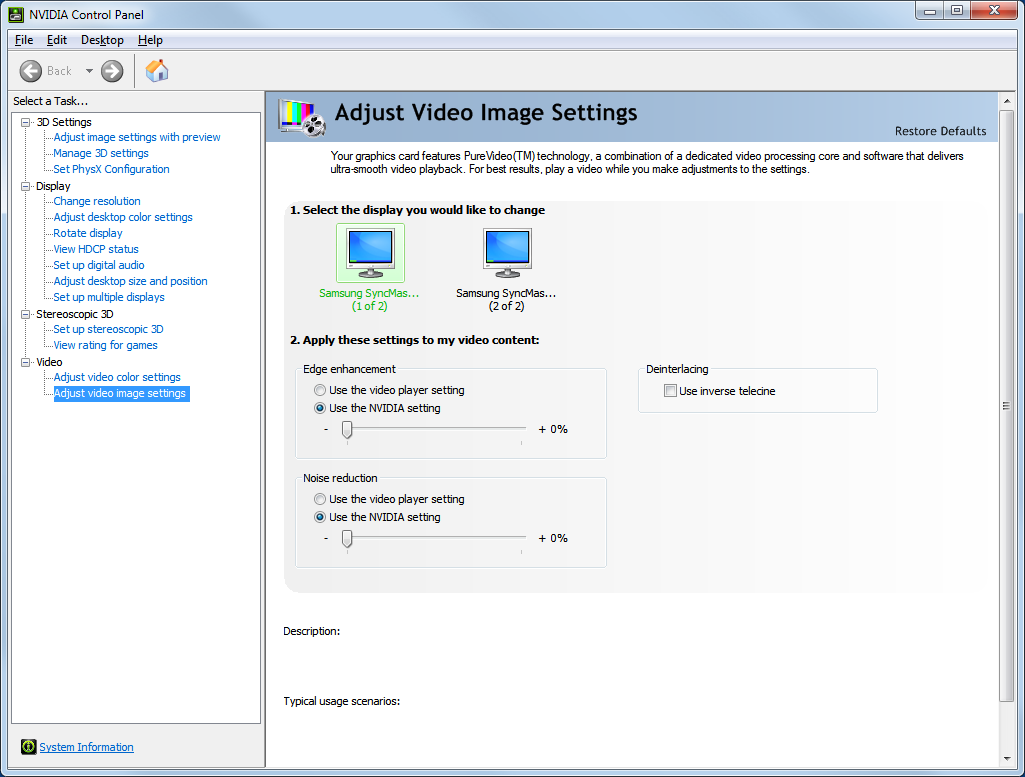The image size is (1025, 777).
Task: Click Restore Defaults
Action: [x=940, y=131]
